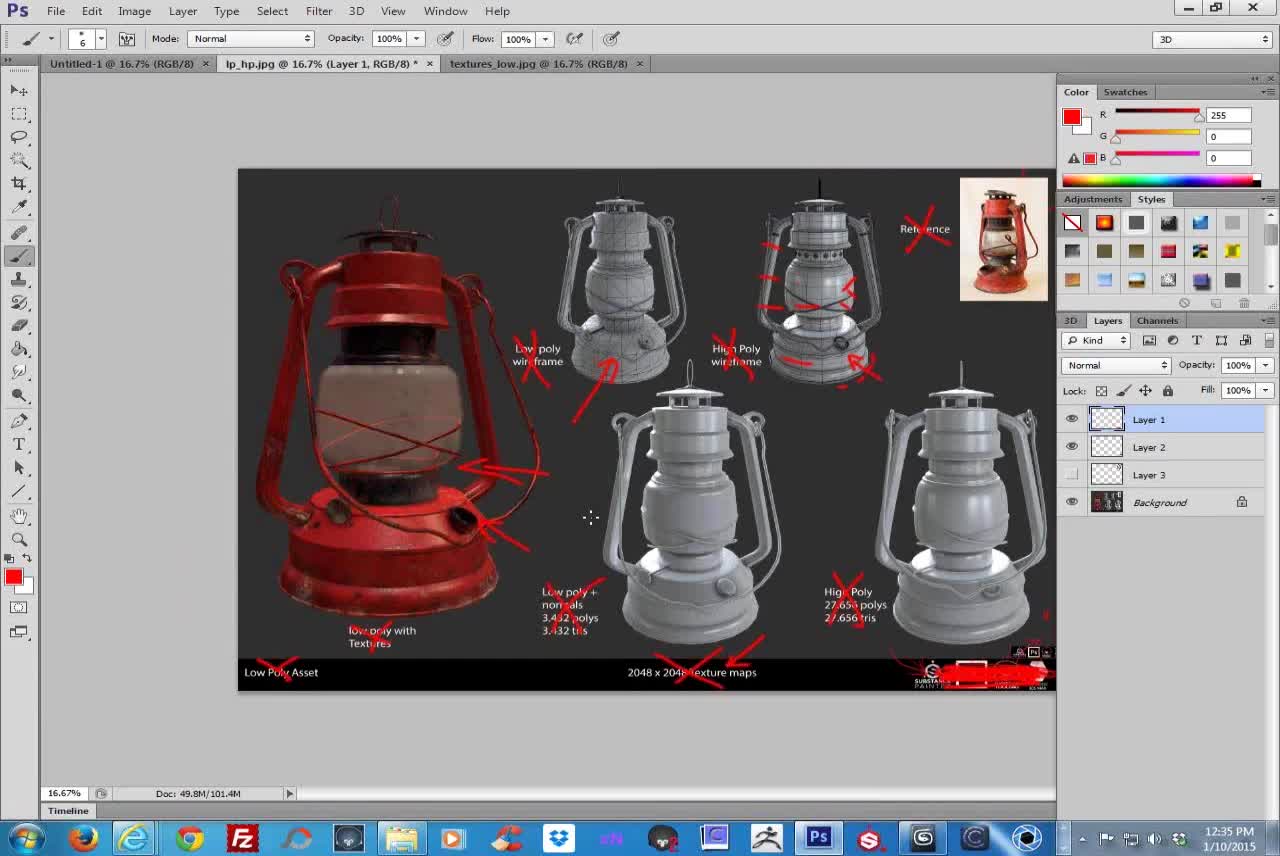Hide the Background layer
1280x856 pixels.
click(x=1072, y=502)
